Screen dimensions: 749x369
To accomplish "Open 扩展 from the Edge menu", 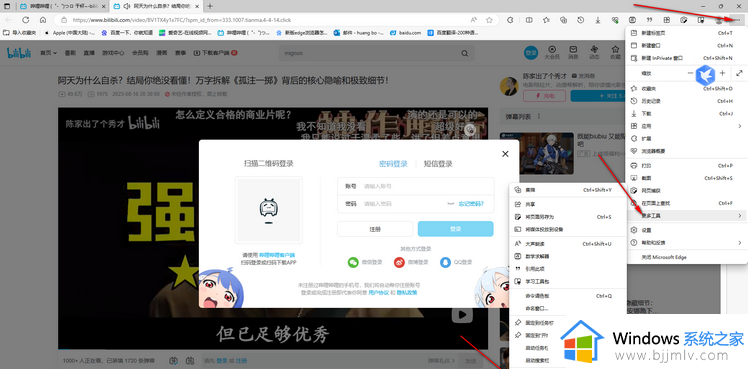I will [x=686, y=138].
